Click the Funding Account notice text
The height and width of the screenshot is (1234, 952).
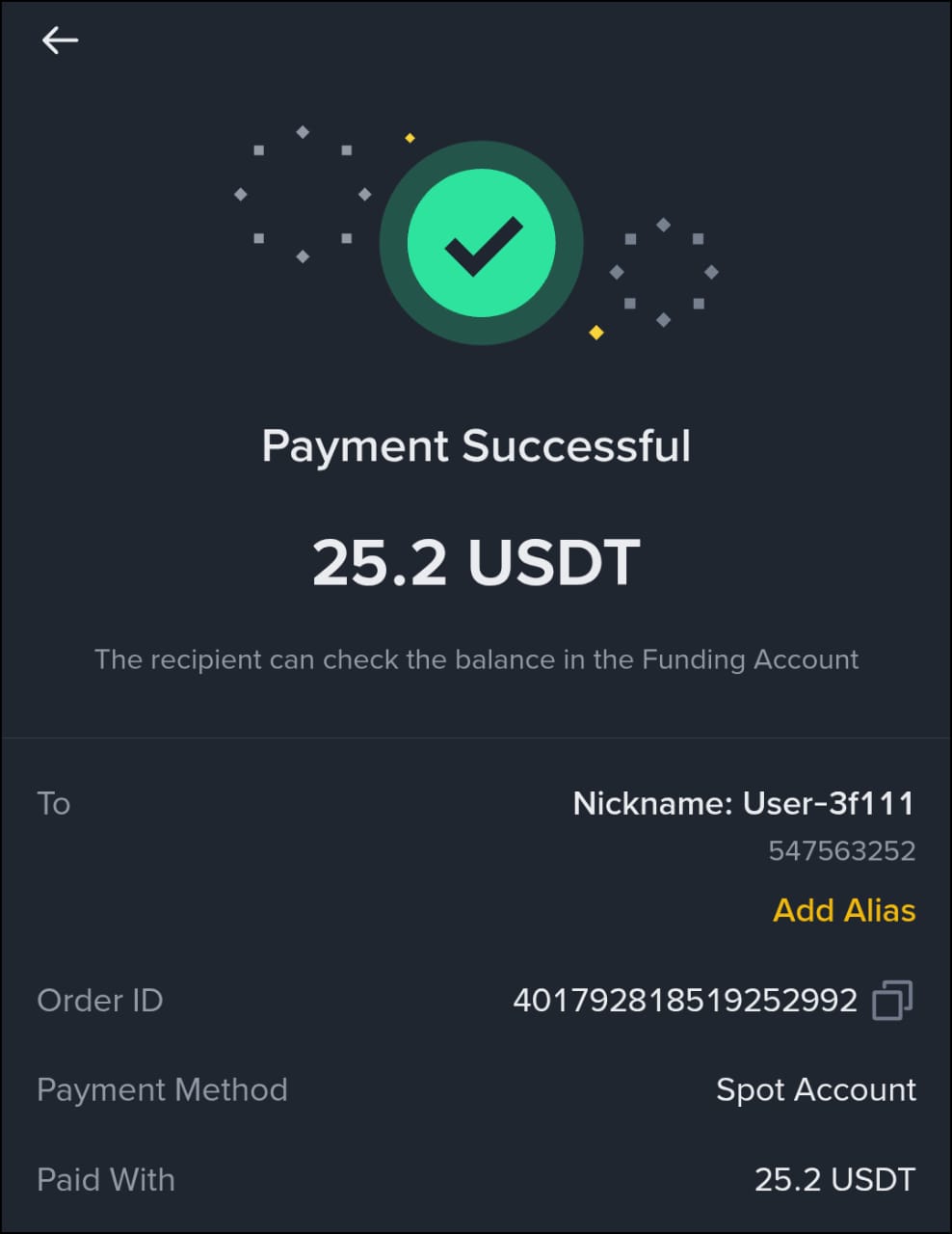476,660
